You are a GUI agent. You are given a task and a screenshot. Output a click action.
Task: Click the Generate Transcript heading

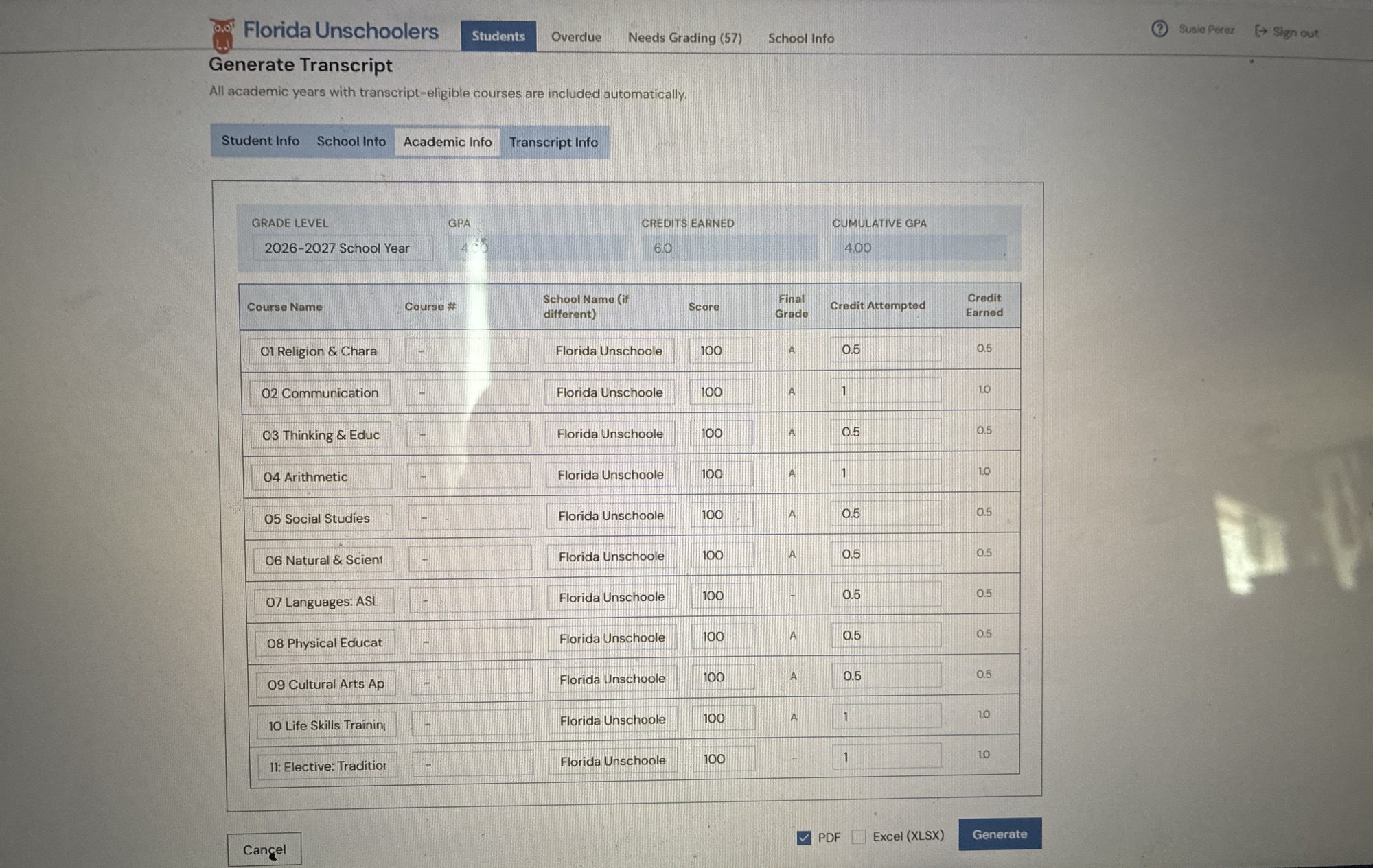click(x=301, y=65)
